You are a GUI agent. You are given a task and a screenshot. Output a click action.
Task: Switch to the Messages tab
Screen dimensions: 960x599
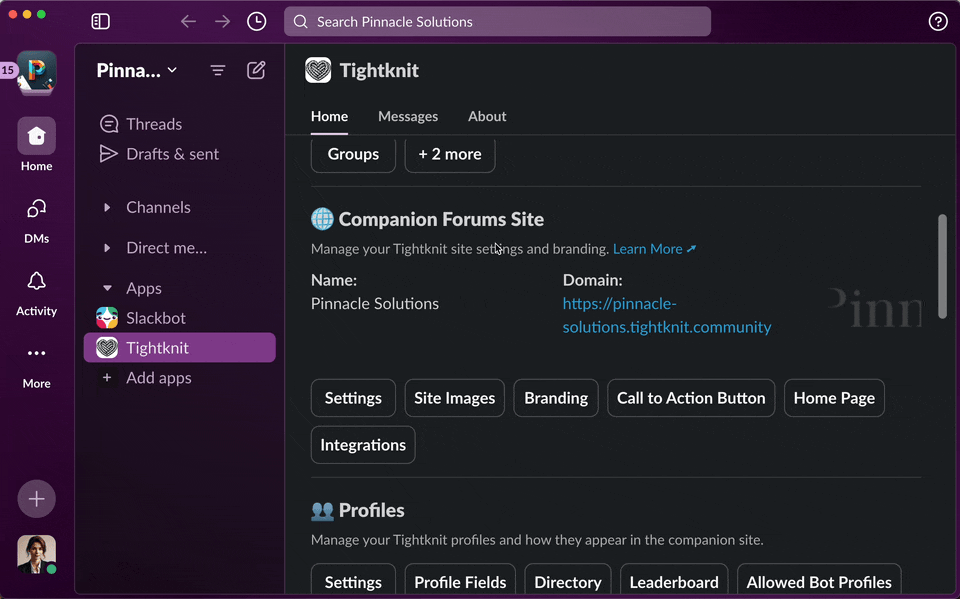[x=408, y=116]
